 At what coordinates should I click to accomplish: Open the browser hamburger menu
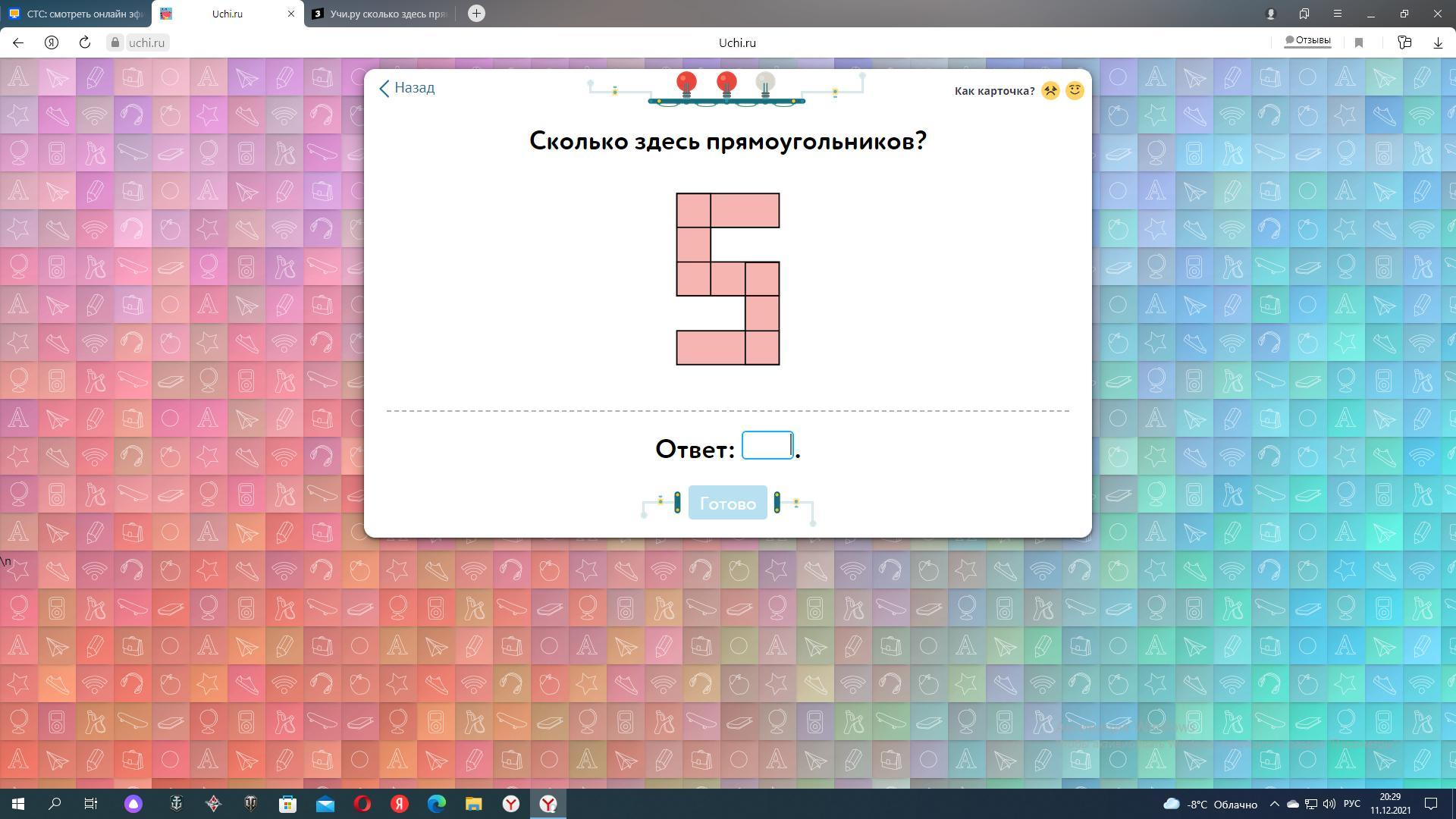(x=1338, y=14)
